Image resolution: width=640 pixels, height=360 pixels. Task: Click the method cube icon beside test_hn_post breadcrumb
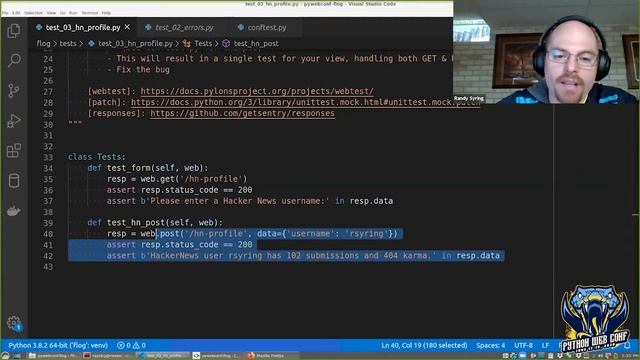226,43
